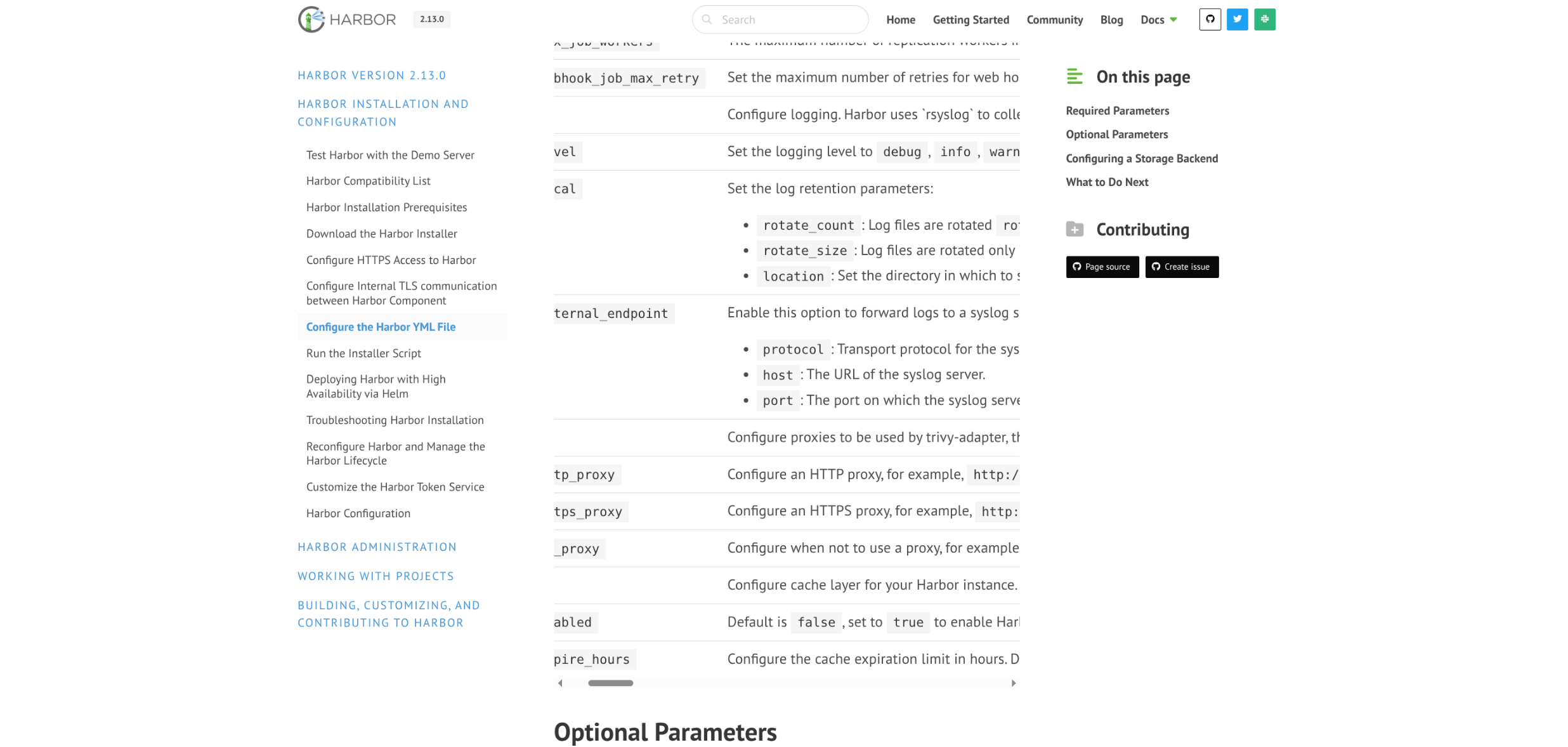Jump to Configuring a Storage Backend

click(x=1141, y=159)
